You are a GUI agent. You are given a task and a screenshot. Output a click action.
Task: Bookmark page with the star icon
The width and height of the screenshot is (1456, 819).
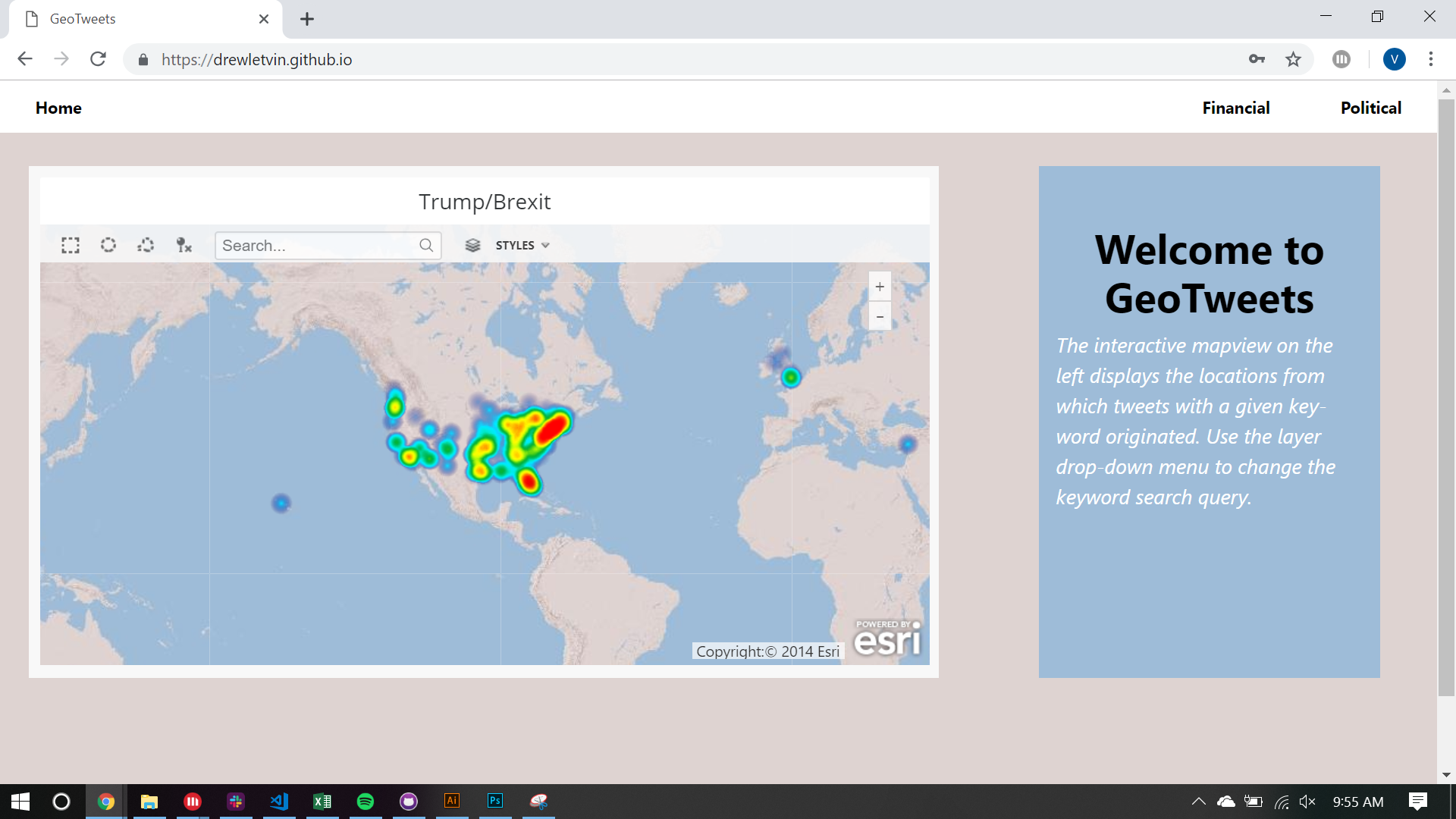pos(1293,59)
